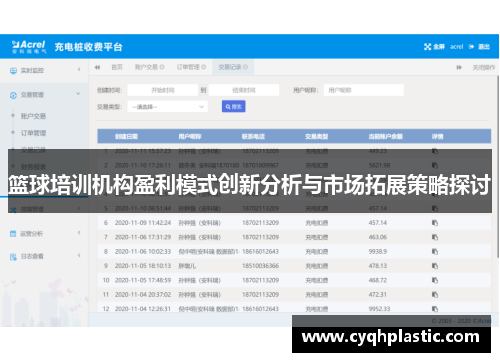This screenshot has height=362, width=500.
Task: Open the acrel user account label
Action: pyautogui.click(x=456, y=47)
